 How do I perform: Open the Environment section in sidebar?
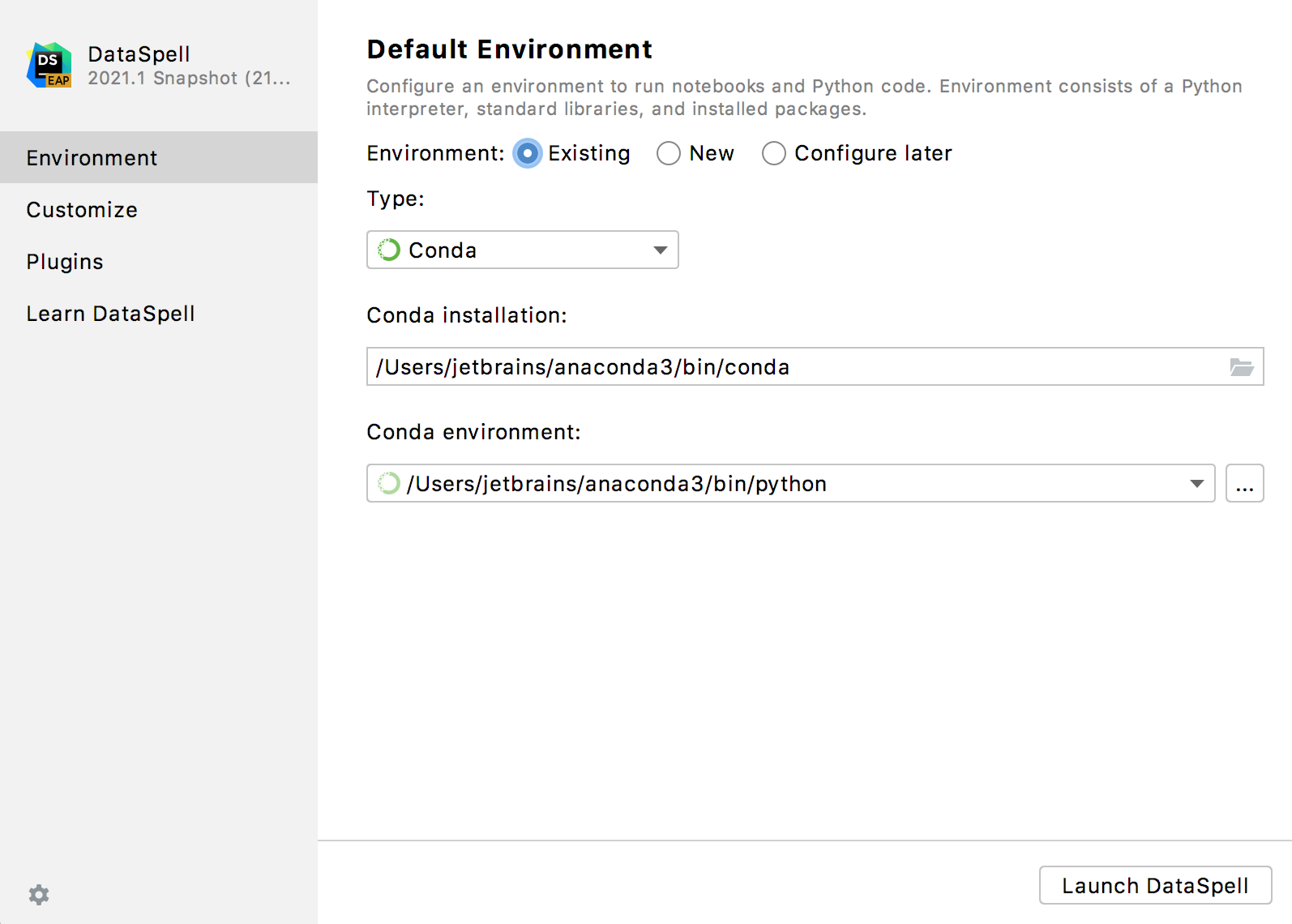(159, 157)
